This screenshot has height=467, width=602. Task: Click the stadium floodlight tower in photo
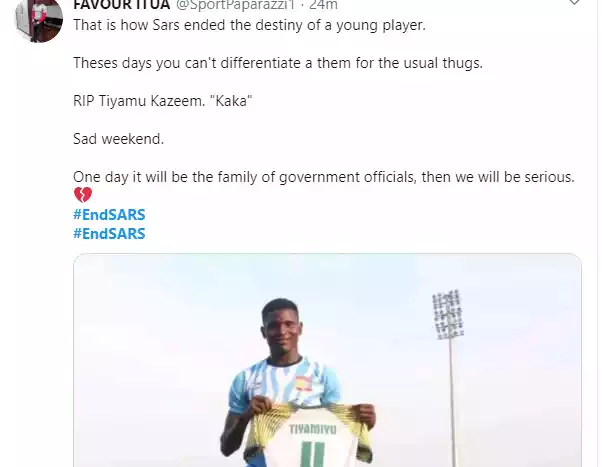click(448, 378)
